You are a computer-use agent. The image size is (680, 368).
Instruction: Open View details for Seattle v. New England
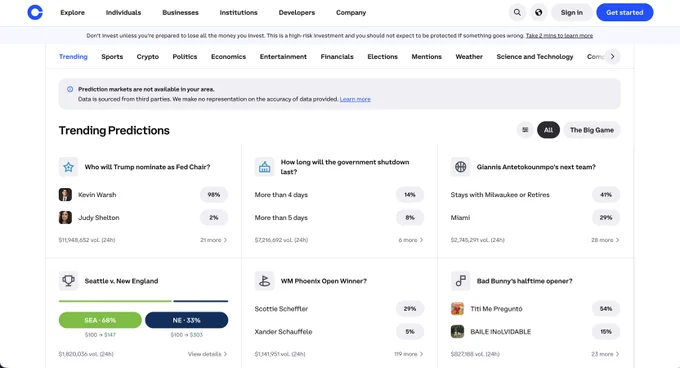(207, 354)
